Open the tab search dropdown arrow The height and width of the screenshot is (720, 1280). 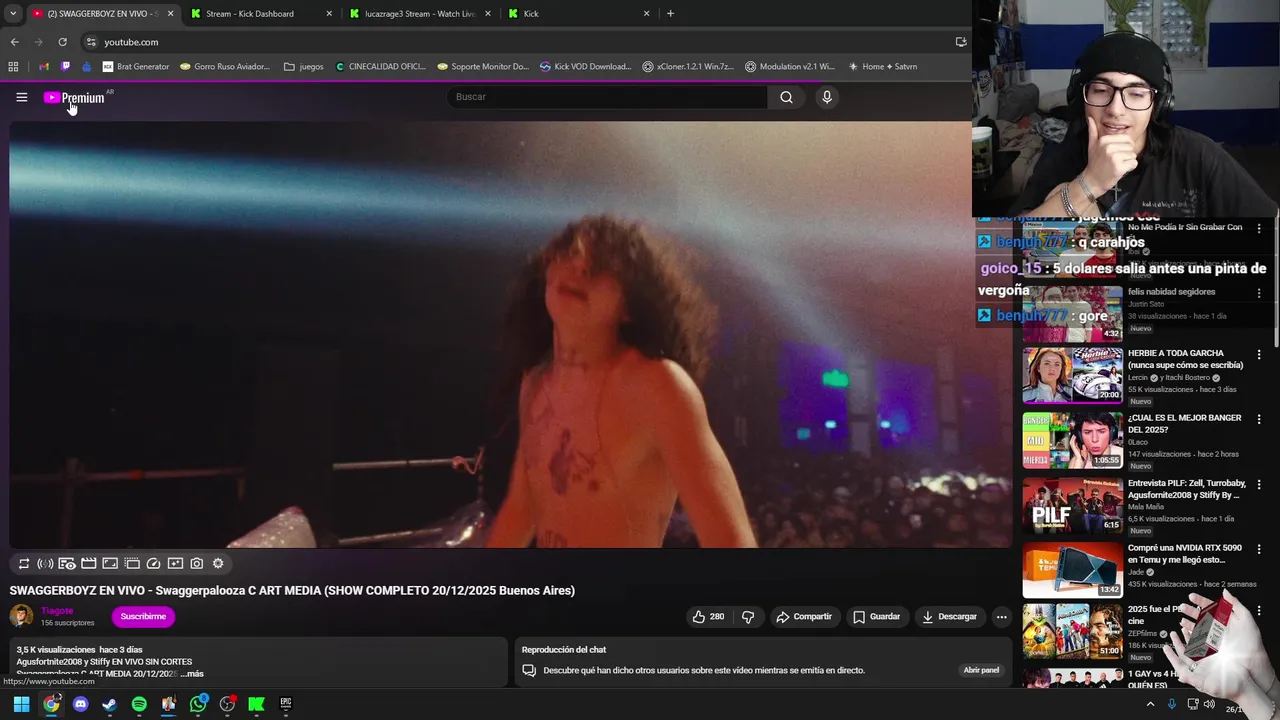click(12, 14)
